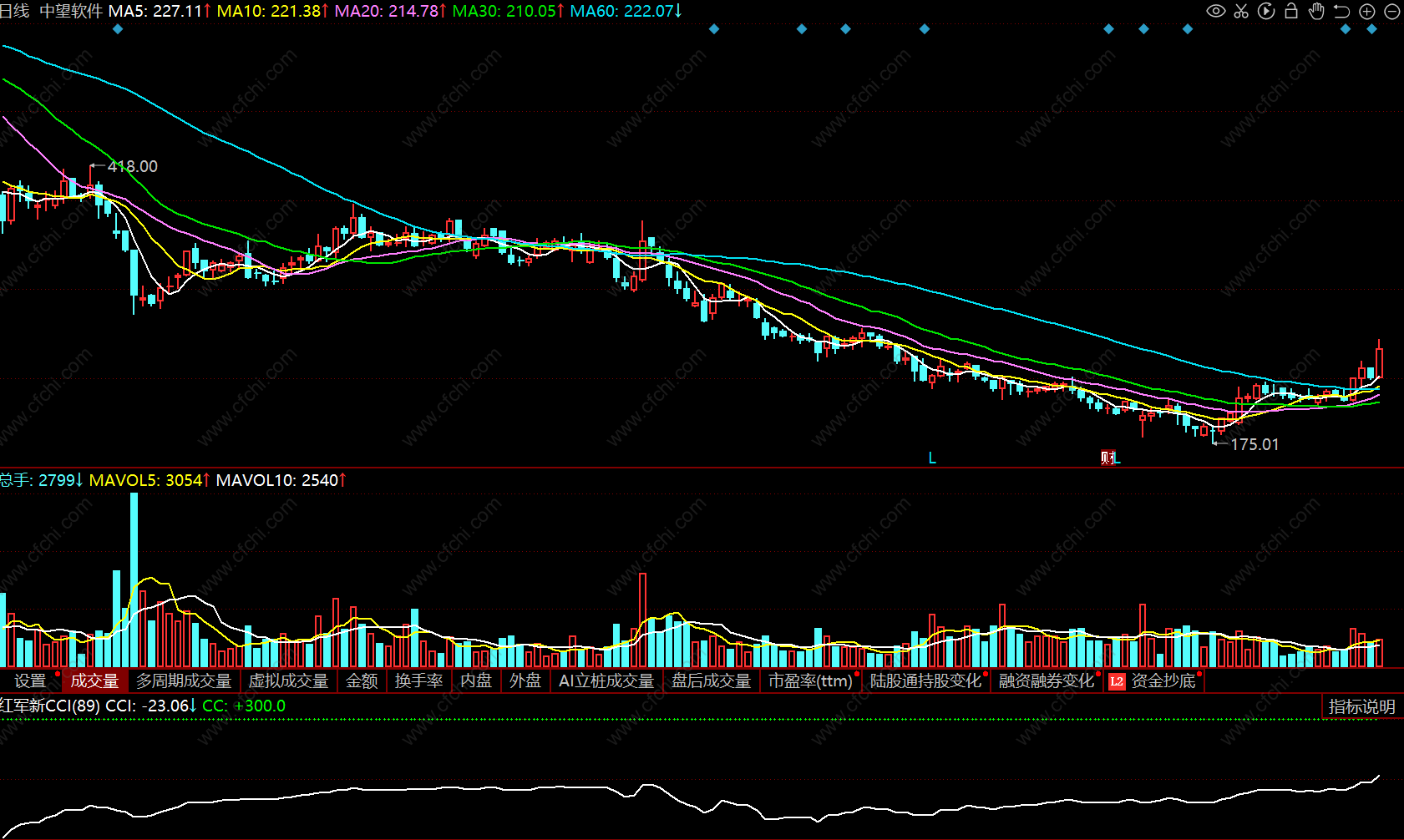The width and height of the screenshot is (1404, 840).
Task: Select the scissors cut tool
Action: [x=1241, y=11]
